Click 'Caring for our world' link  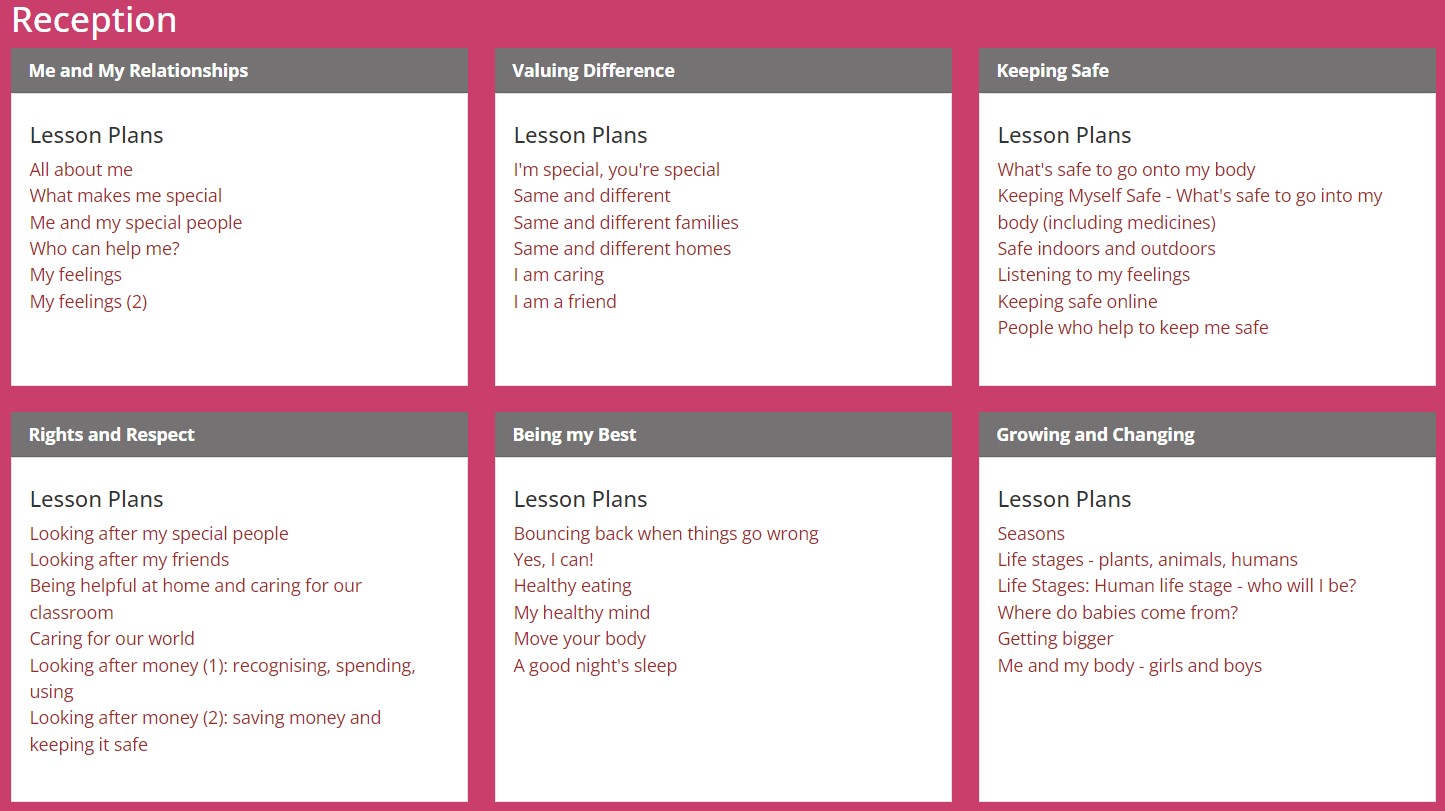[112, 638]
